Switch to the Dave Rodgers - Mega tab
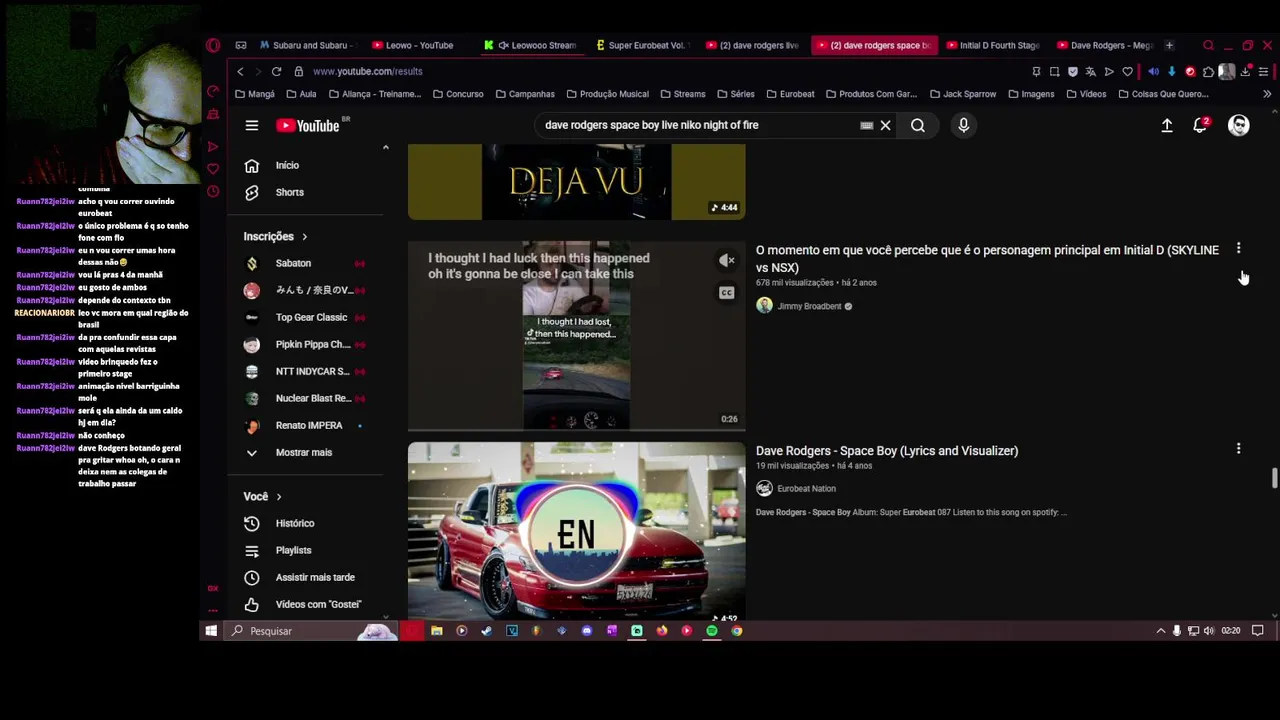Screen dimensions: 1280x720 pos(1104,45)
